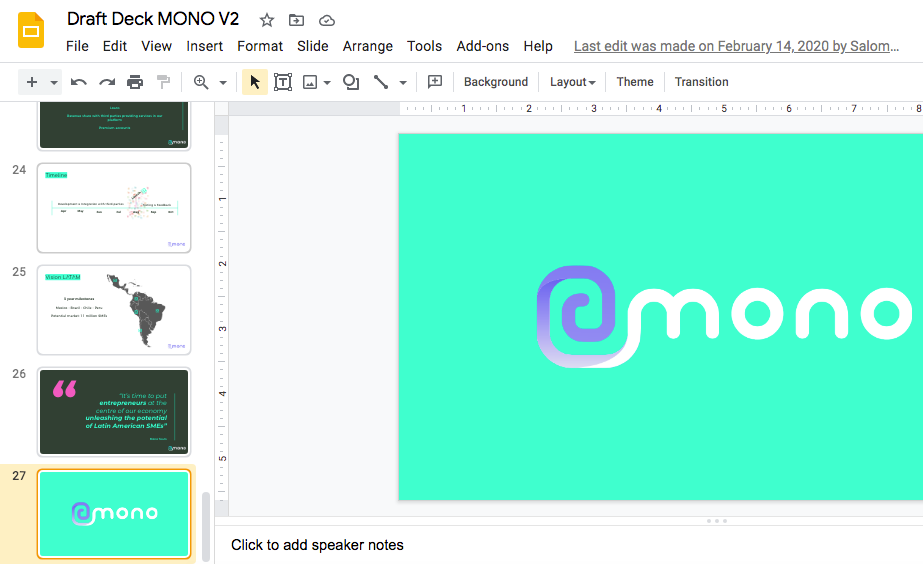
Task: Open the Slide menu
Action: point(313,46)
